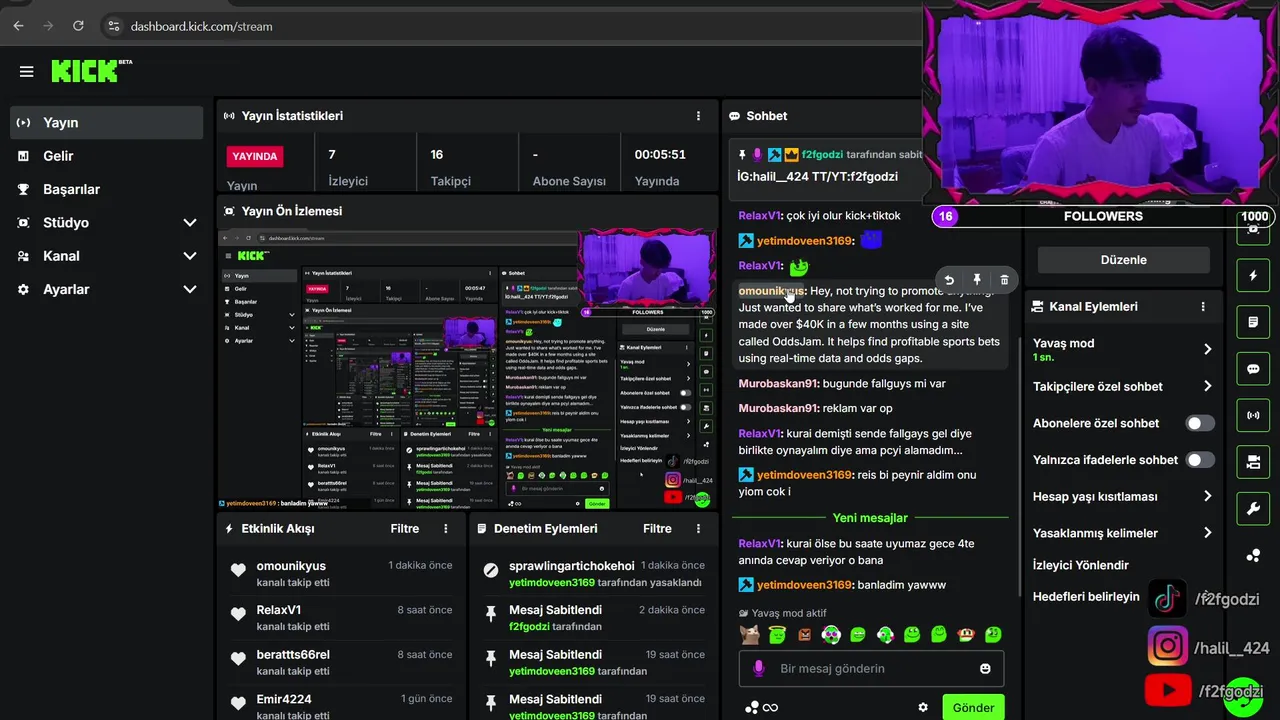
Task: Click the Yeni mesajlar divider label
Action: click(x=870, y=518)
